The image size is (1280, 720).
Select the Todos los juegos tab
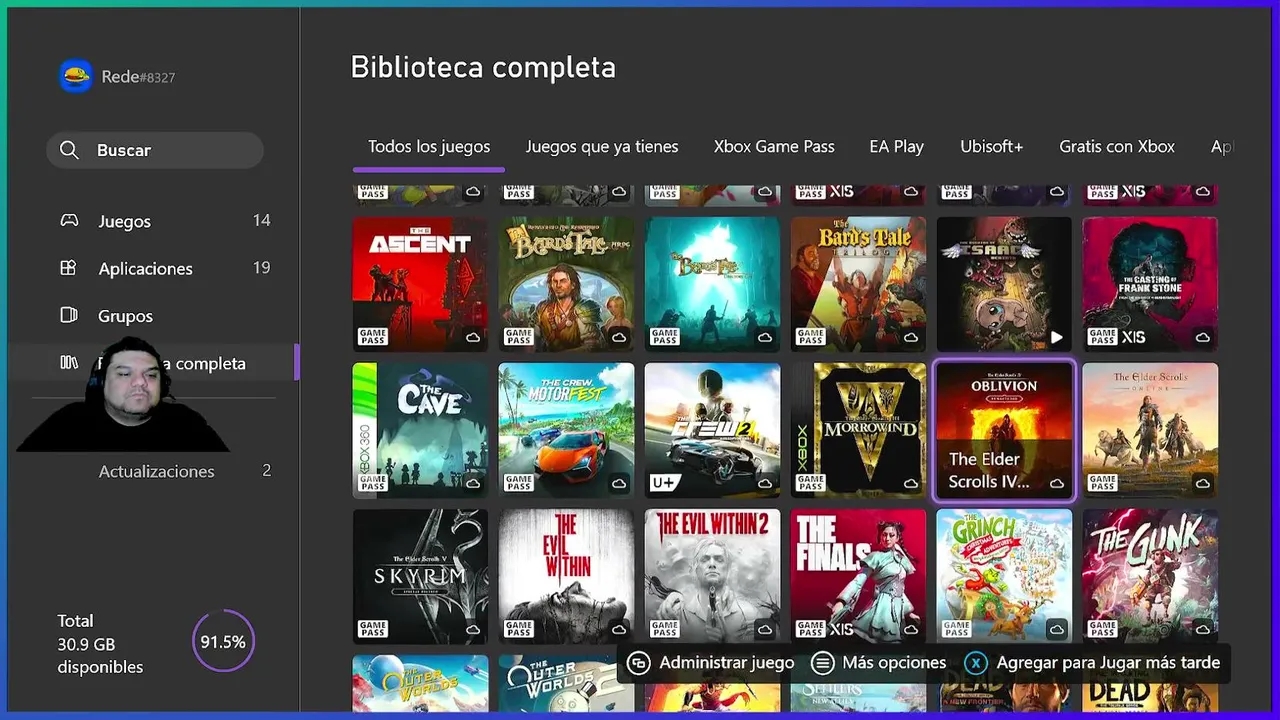(x=429, y=147)
